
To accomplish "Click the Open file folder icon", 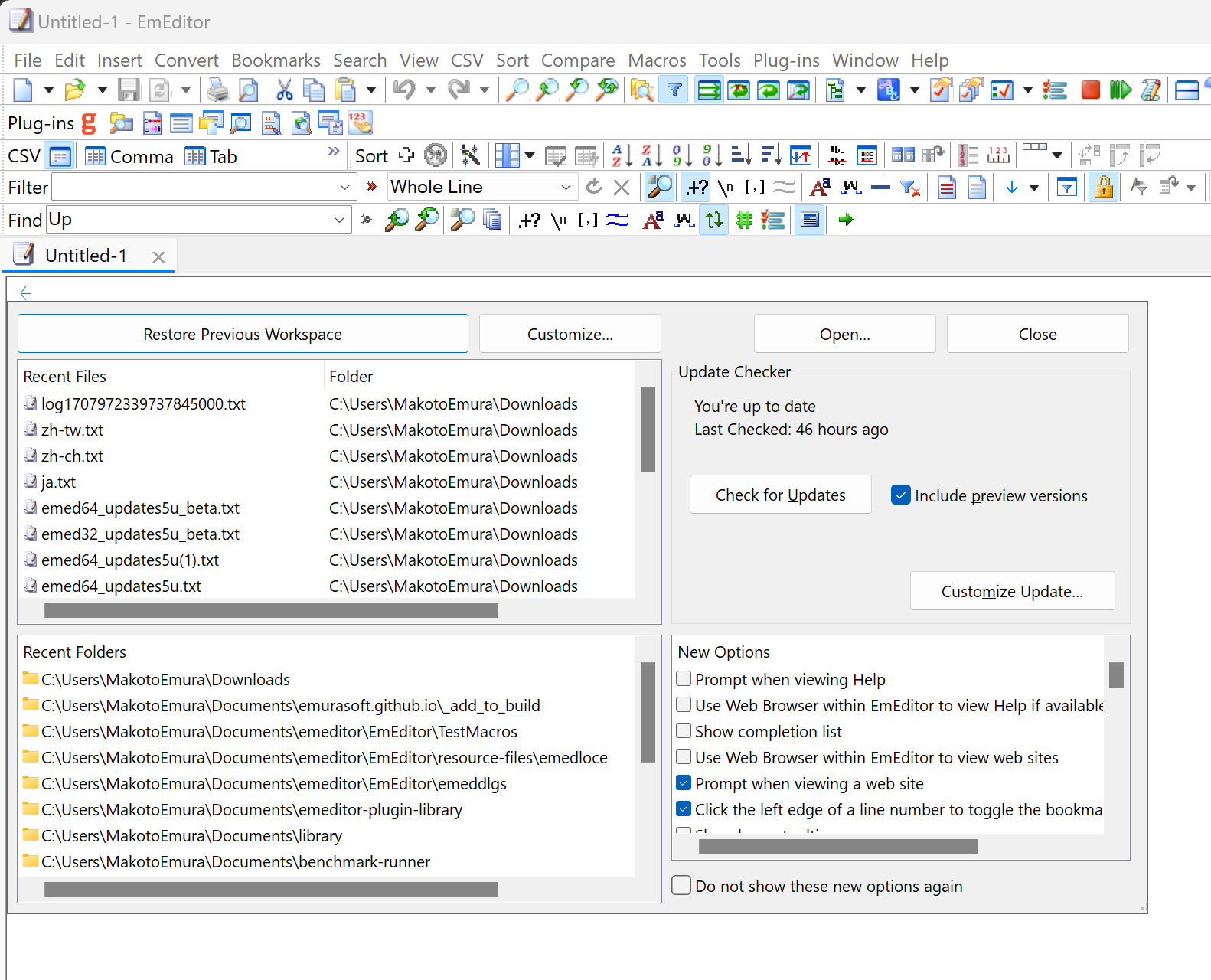I will pyautogui.click(x=74, y=90).
